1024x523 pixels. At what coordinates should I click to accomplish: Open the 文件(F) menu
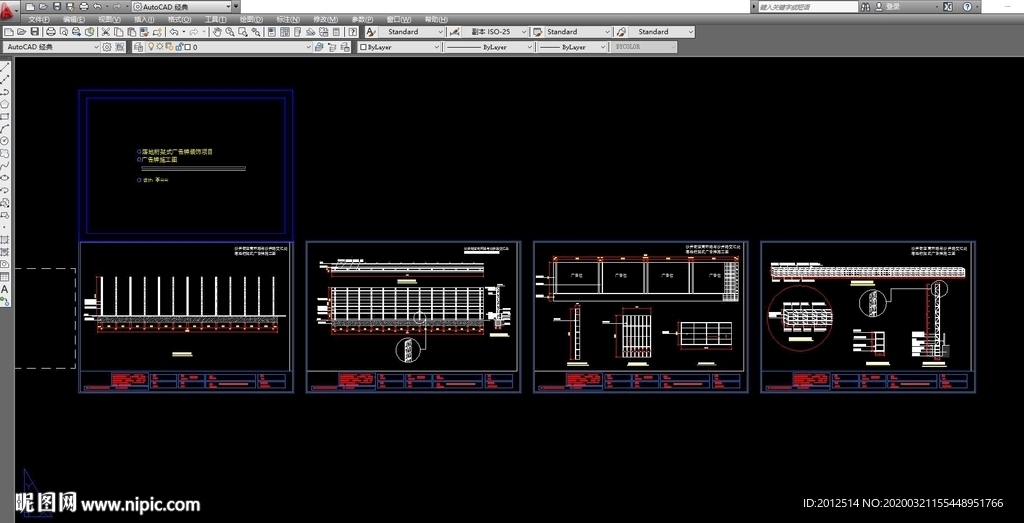coord(40,19)
